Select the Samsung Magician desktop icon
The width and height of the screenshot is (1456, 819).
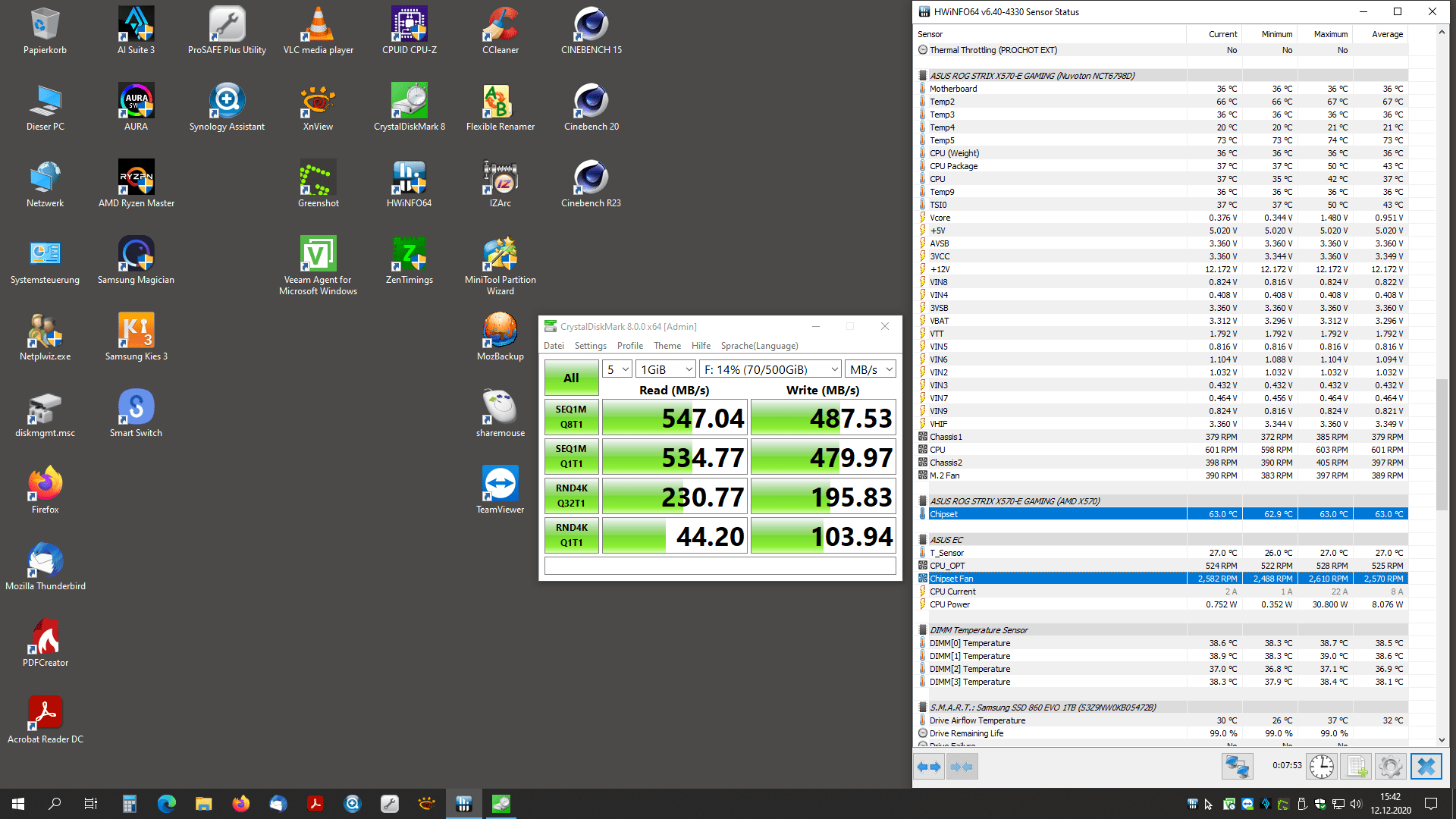(x=136, y=261)
